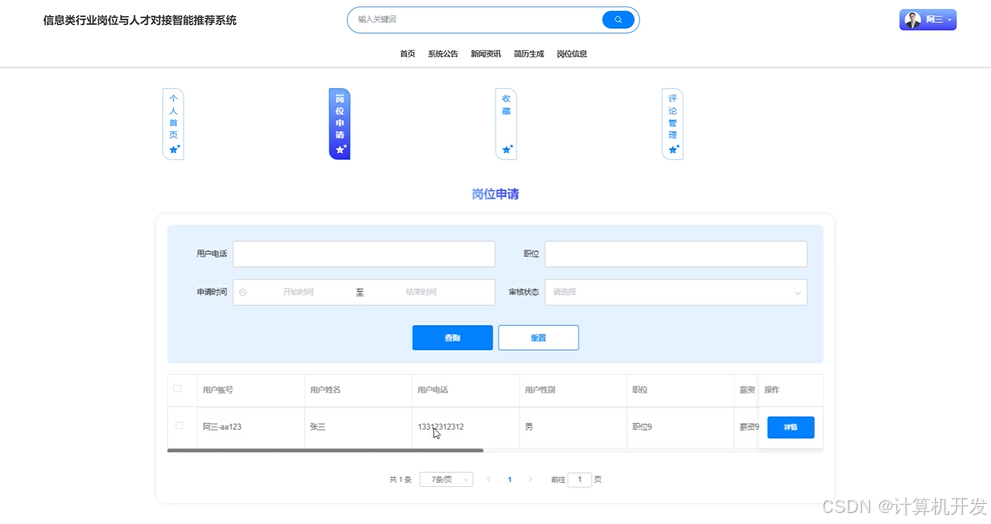Expand the 审核状态 dropdown
991x524 pixels.
point(676,293)
